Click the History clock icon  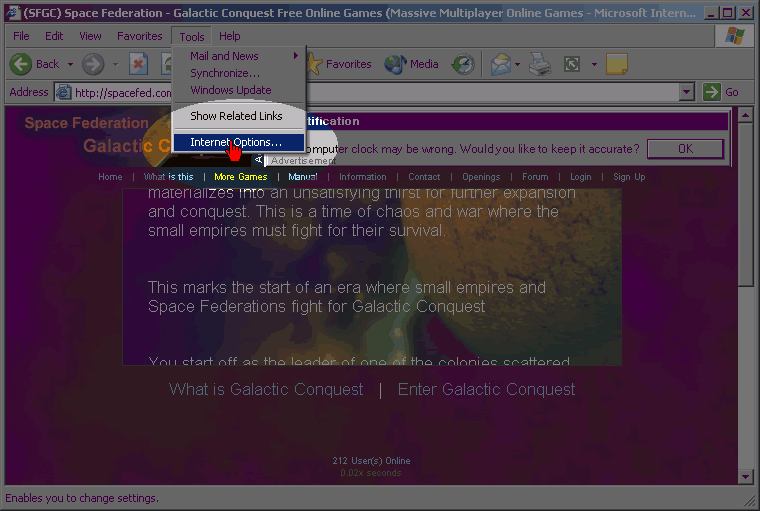click(x=462, y=64)
